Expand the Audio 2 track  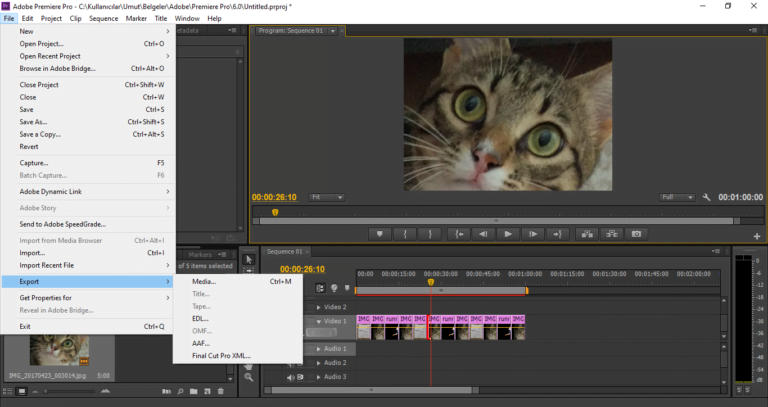pyautogui.click(x=318, y=363)
